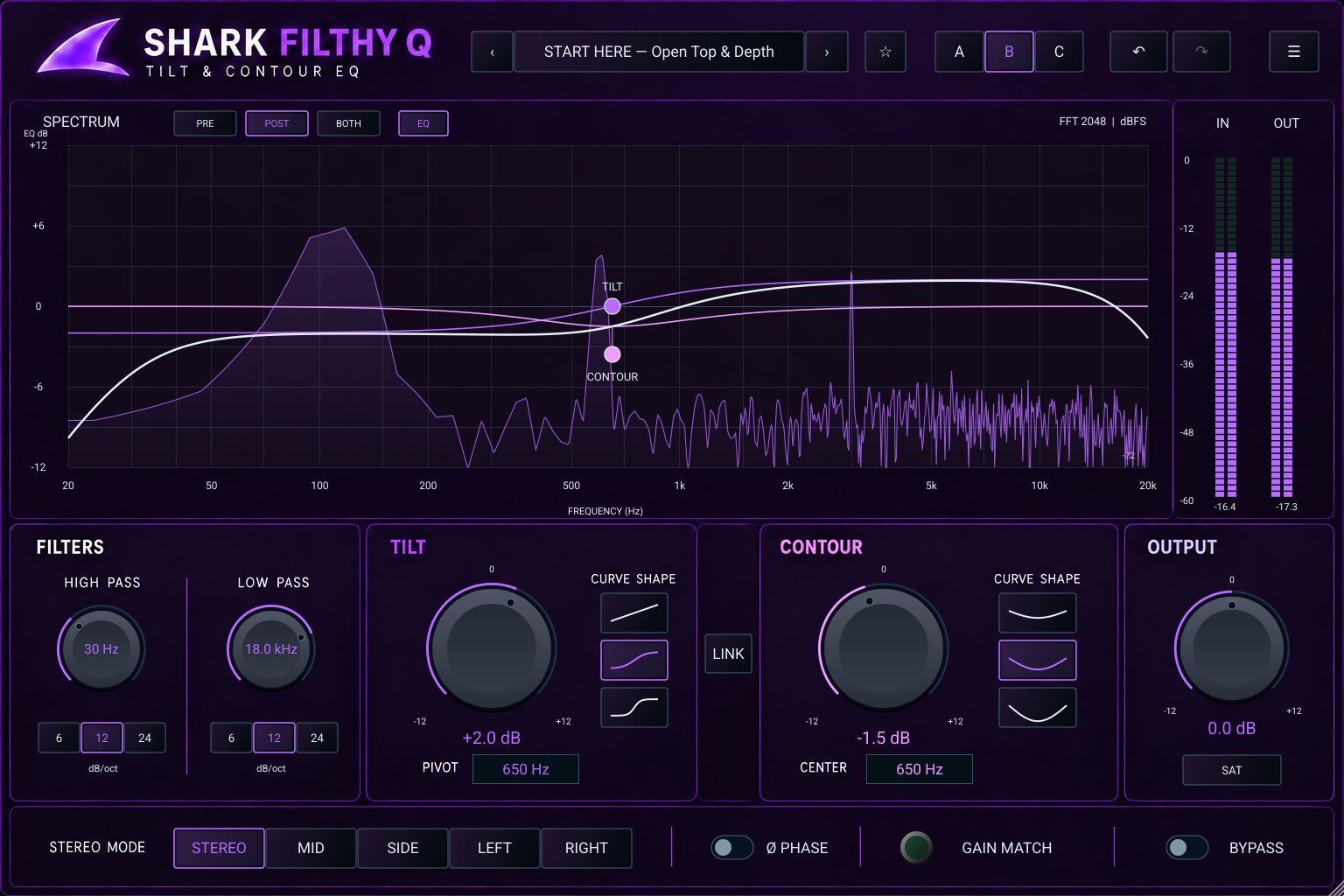Select the medium contour curve shape

pos(1038,660)
